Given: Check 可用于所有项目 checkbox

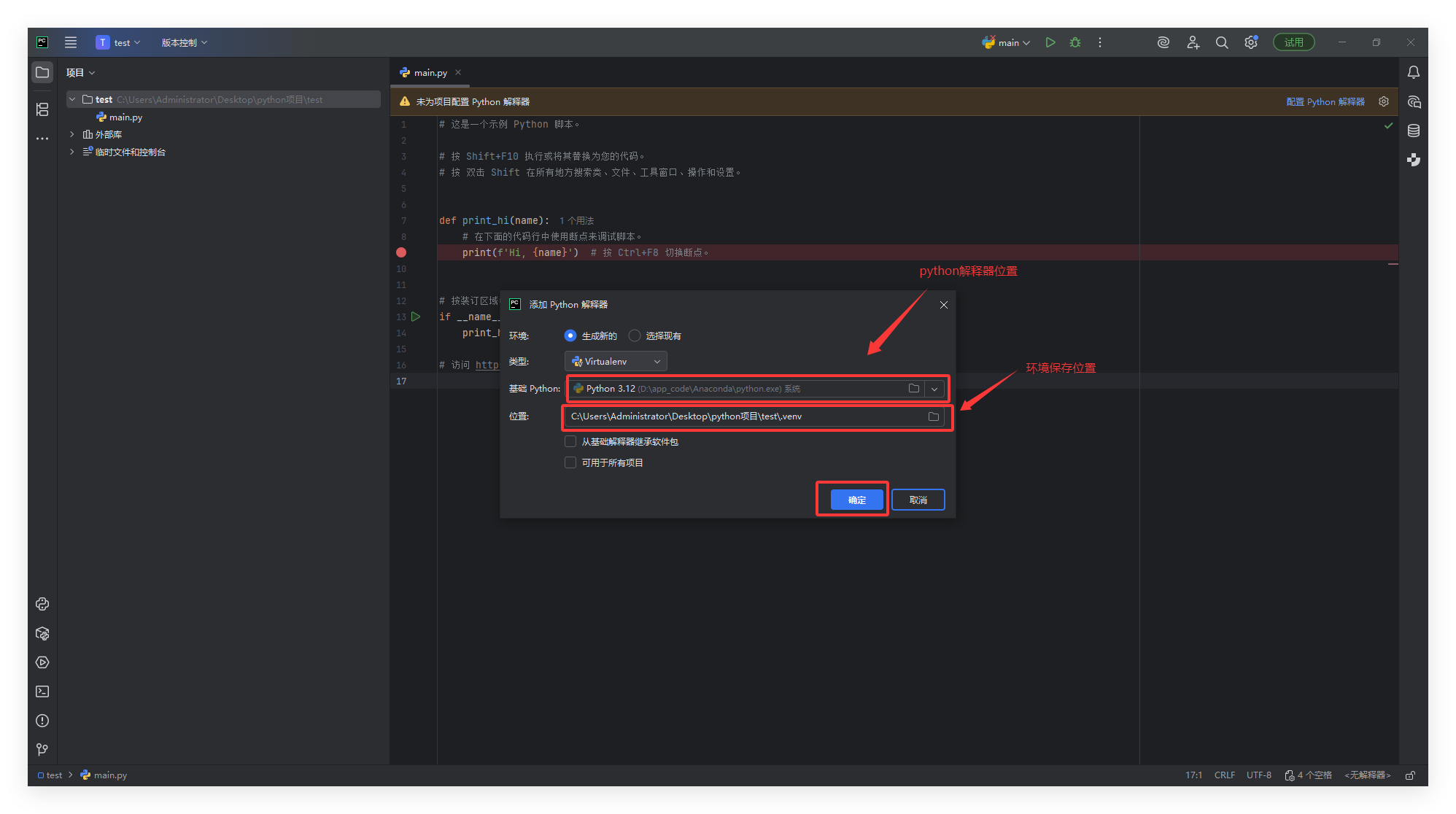Looking at the screenshot, I should 570,462.
